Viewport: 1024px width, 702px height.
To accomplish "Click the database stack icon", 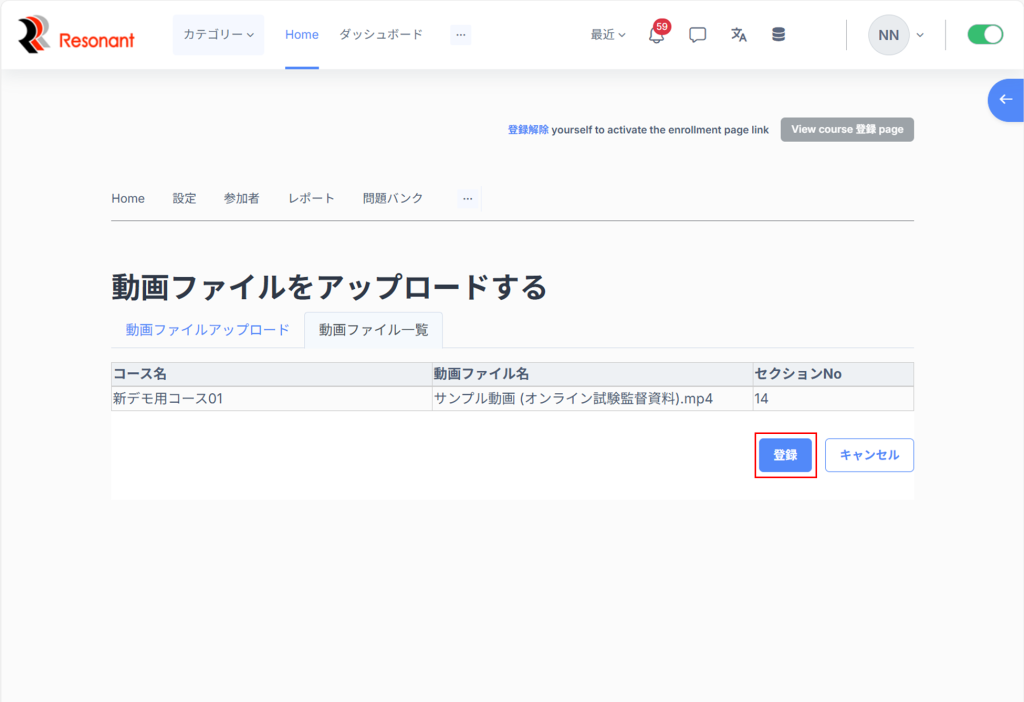I will (779, 35).
